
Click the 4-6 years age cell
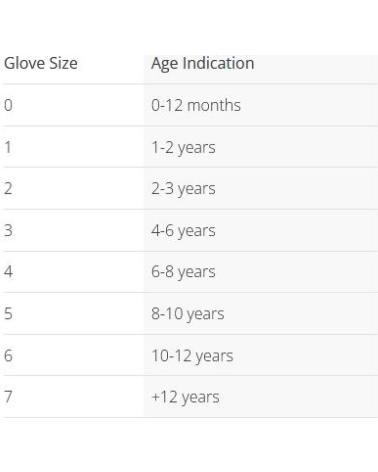point(183,231)
